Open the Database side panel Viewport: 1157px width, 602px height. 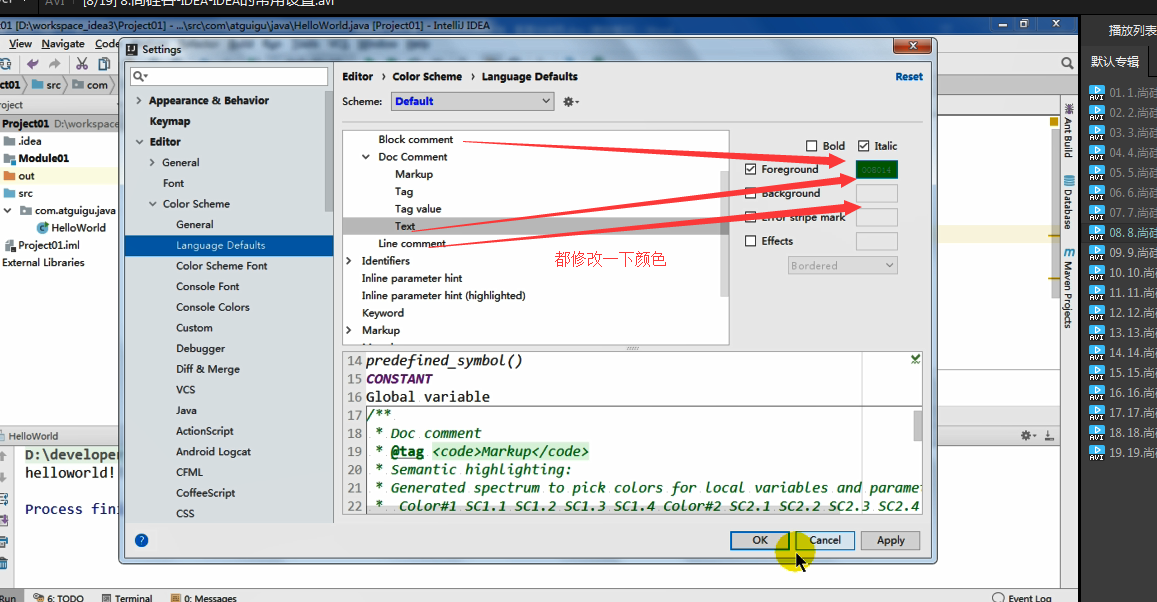coord(1068,201)
